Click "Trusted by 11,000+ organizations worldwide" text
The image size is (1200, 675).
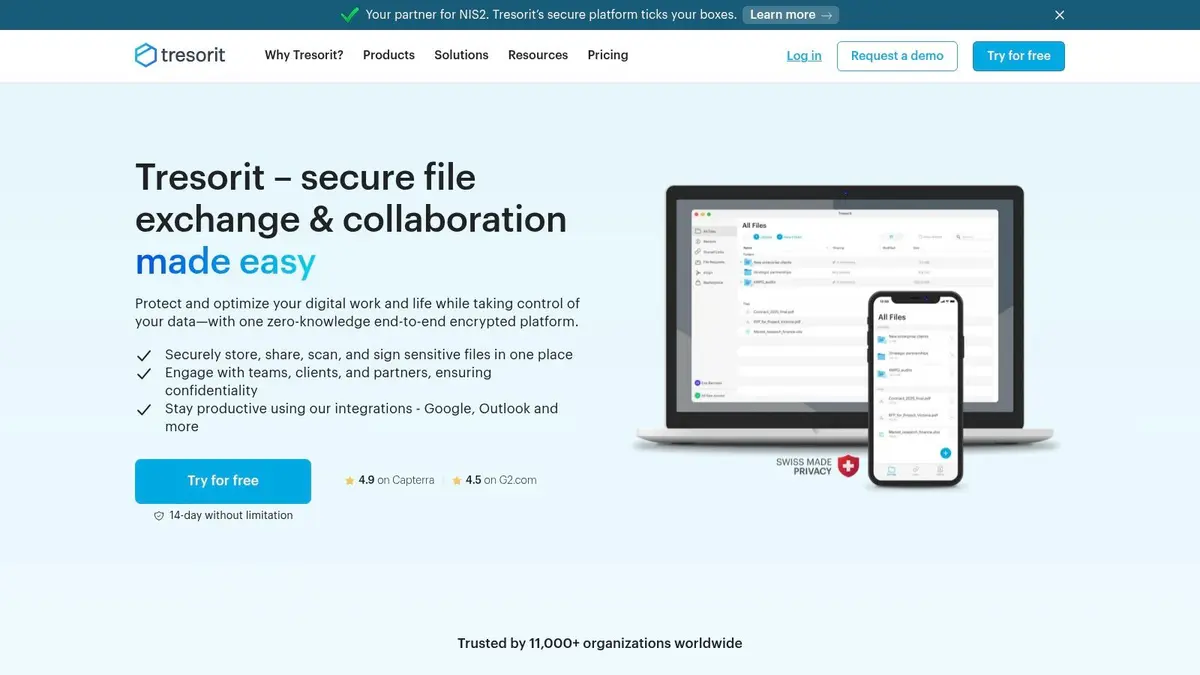tap(600, 644)
